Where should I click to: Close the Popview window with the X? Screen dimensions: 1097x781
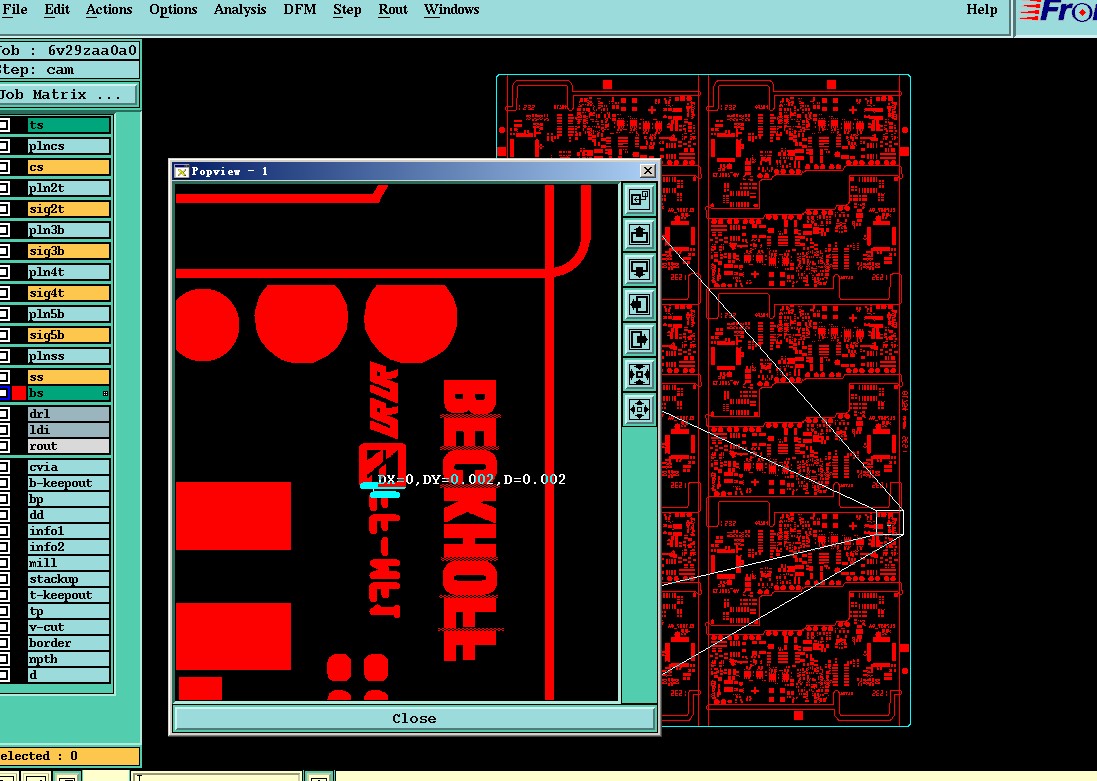point(648,171)
